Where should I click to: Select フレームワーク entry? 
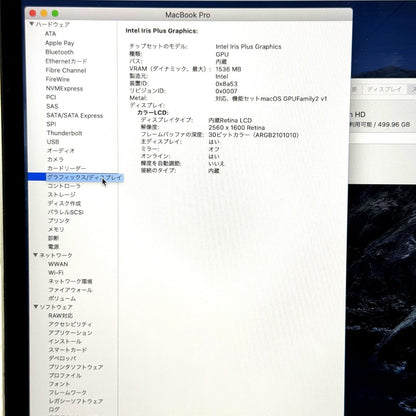coord(68,393)
